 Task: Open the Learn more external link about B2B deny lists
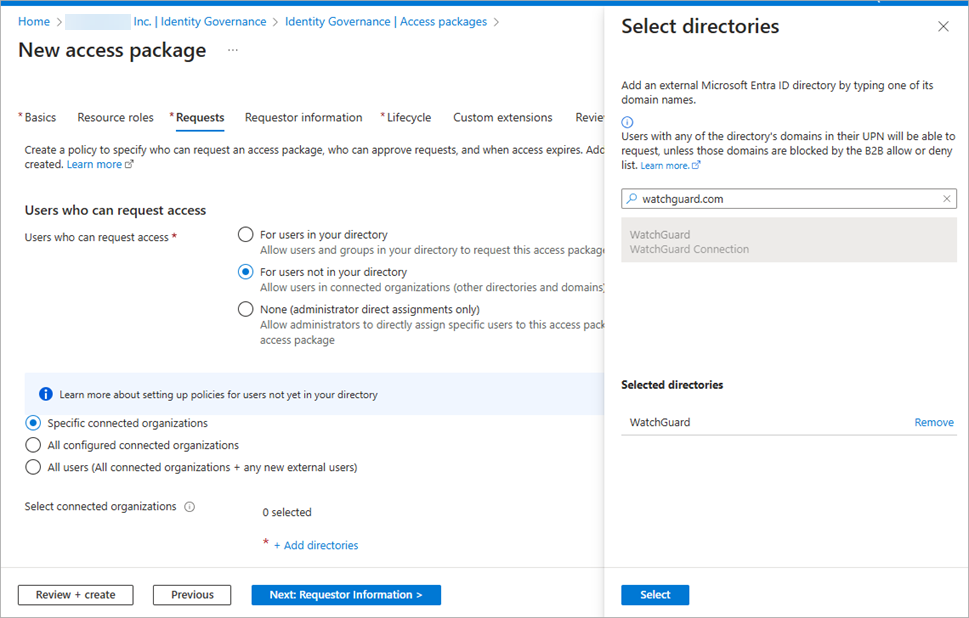(665, 165)
